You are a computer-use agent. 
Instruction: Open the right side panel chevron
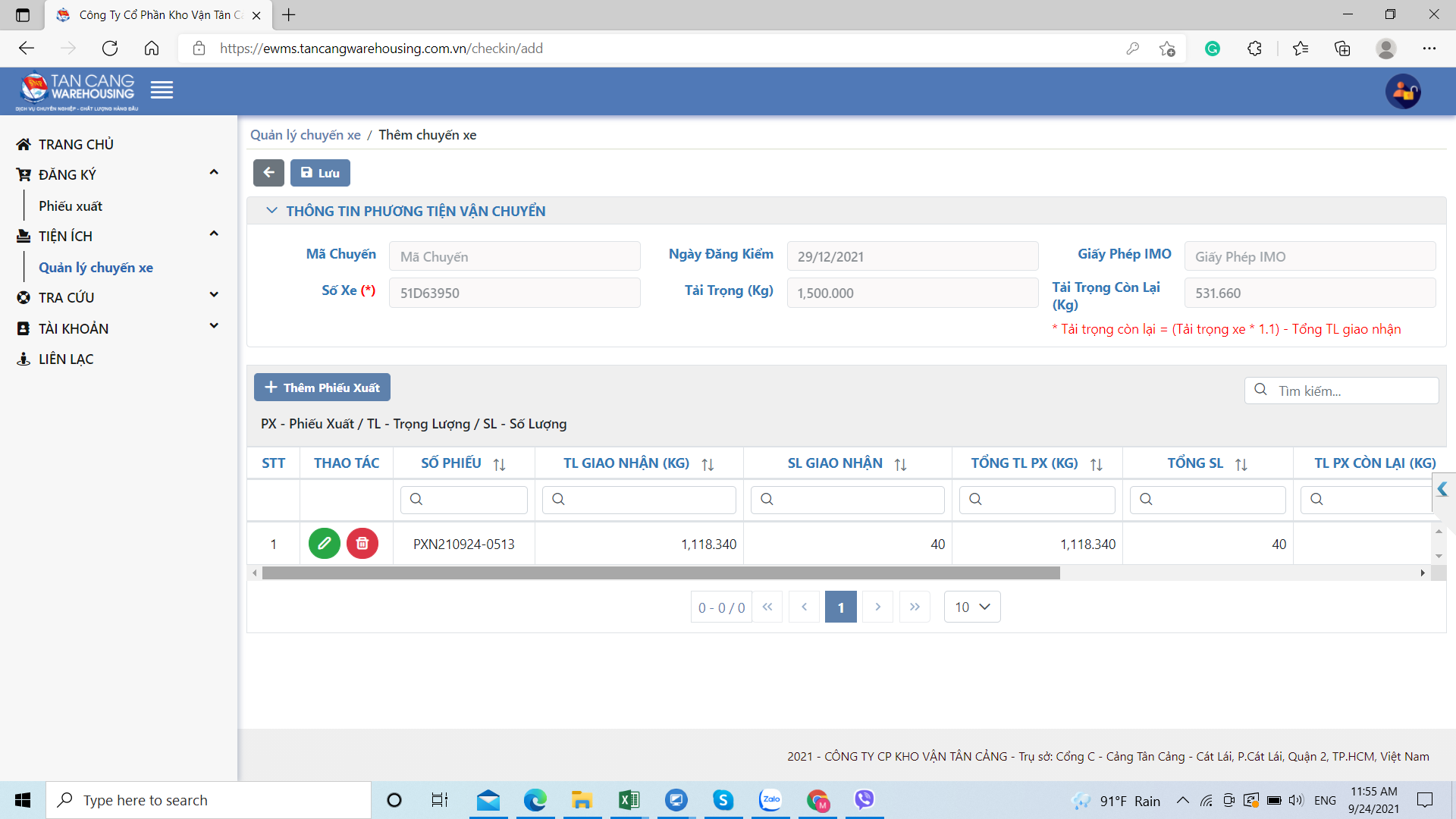(1442, 490)
